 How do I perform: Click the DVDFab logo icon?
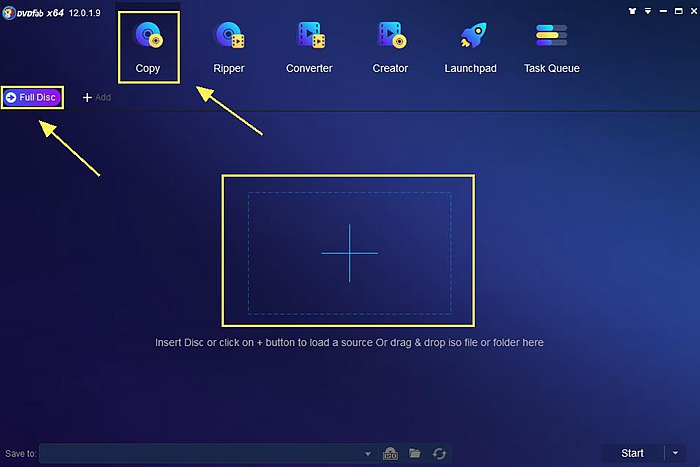[8, 13]
